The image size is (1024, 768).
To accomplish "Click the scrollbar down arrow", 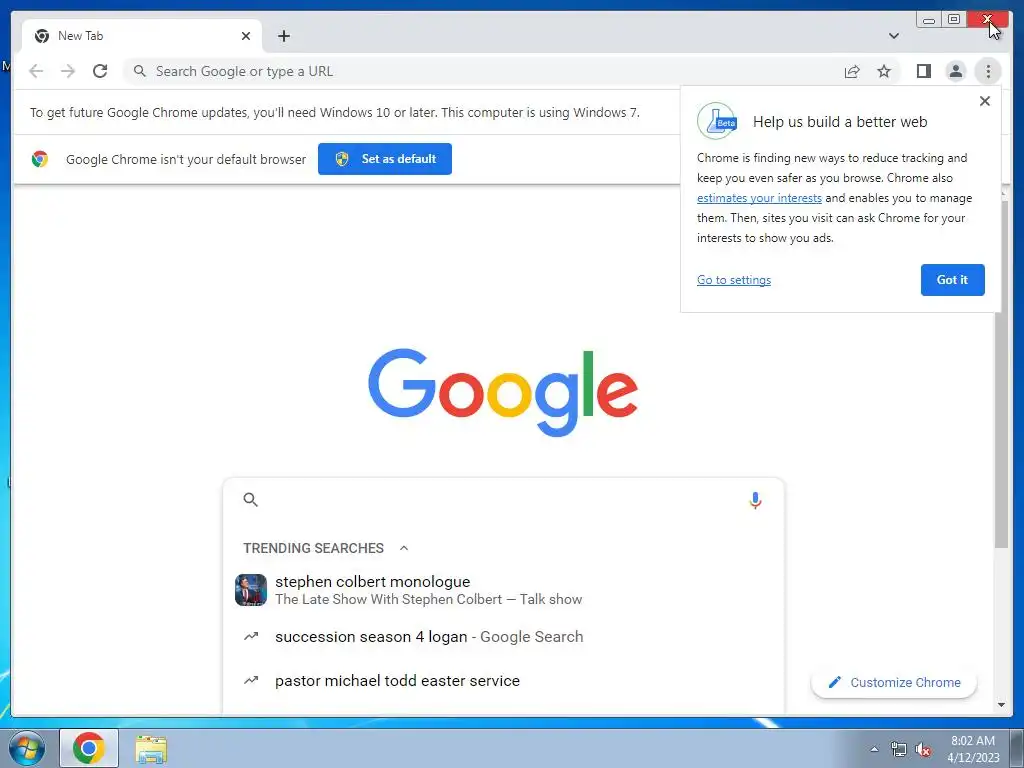I will 1001,705.
